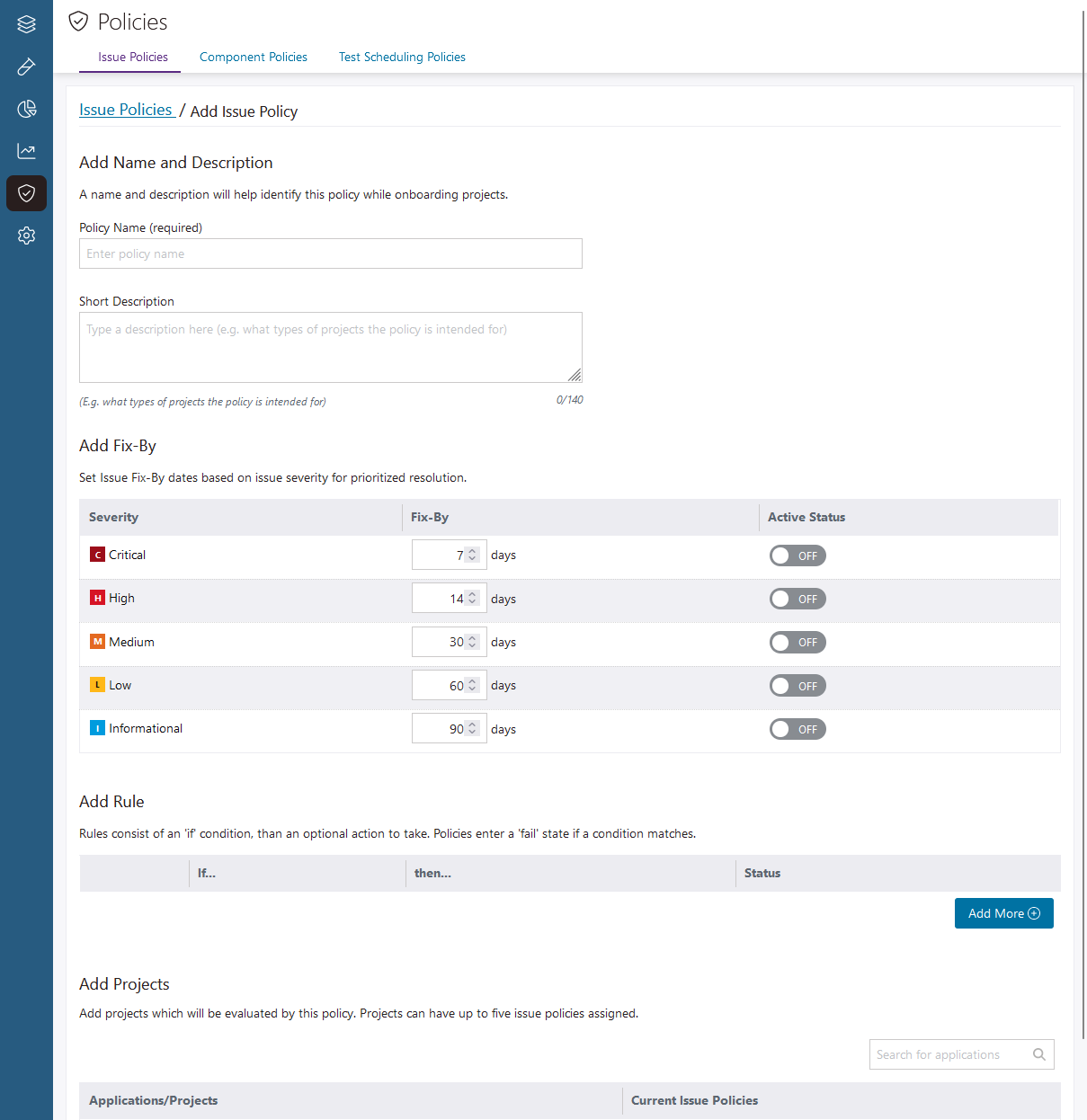Viewport: 1087px width, 1120px height.
Task: Click the layers stack icon in sidebar
Action: 26,24
